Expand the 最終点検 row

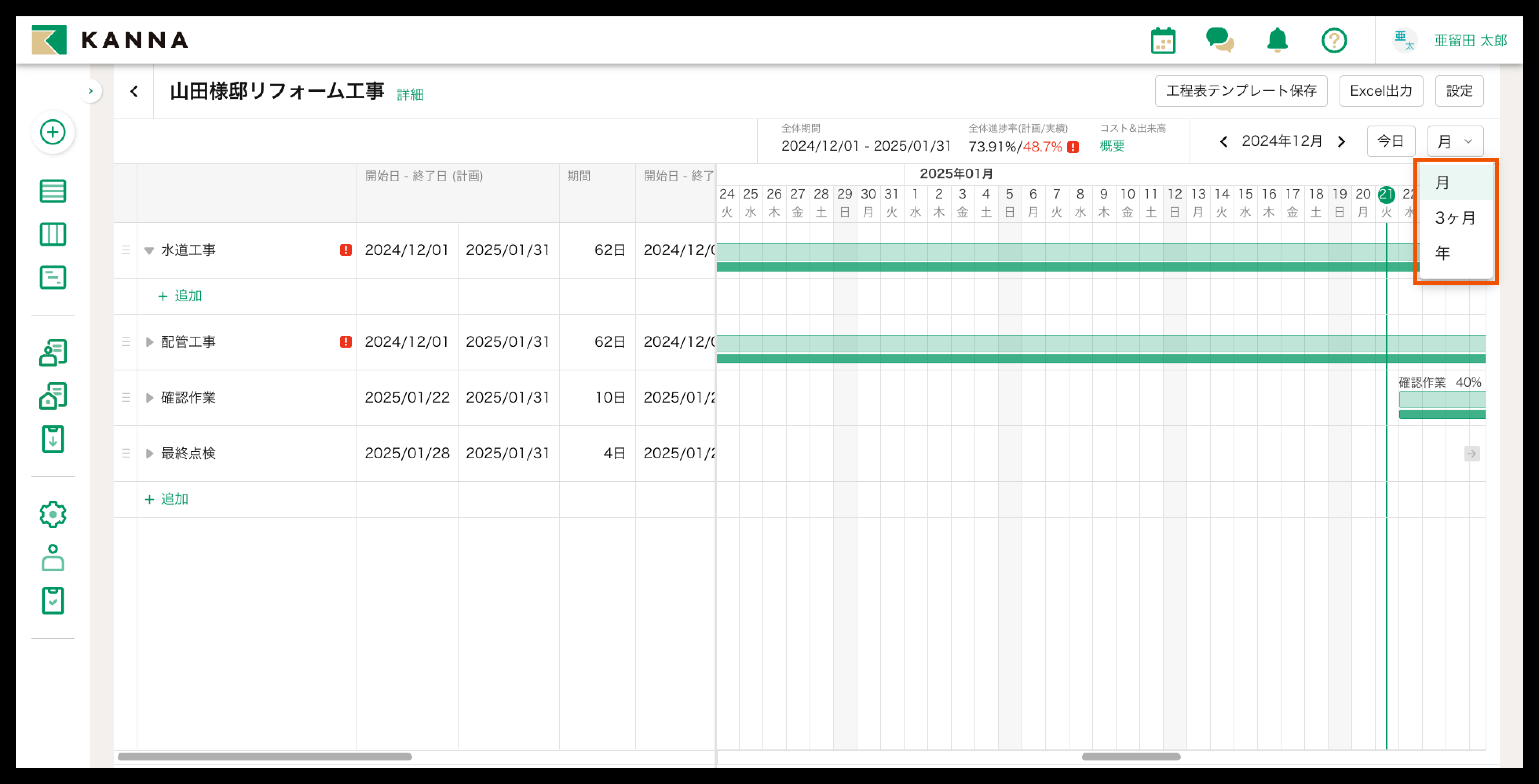tap(149, 453)
